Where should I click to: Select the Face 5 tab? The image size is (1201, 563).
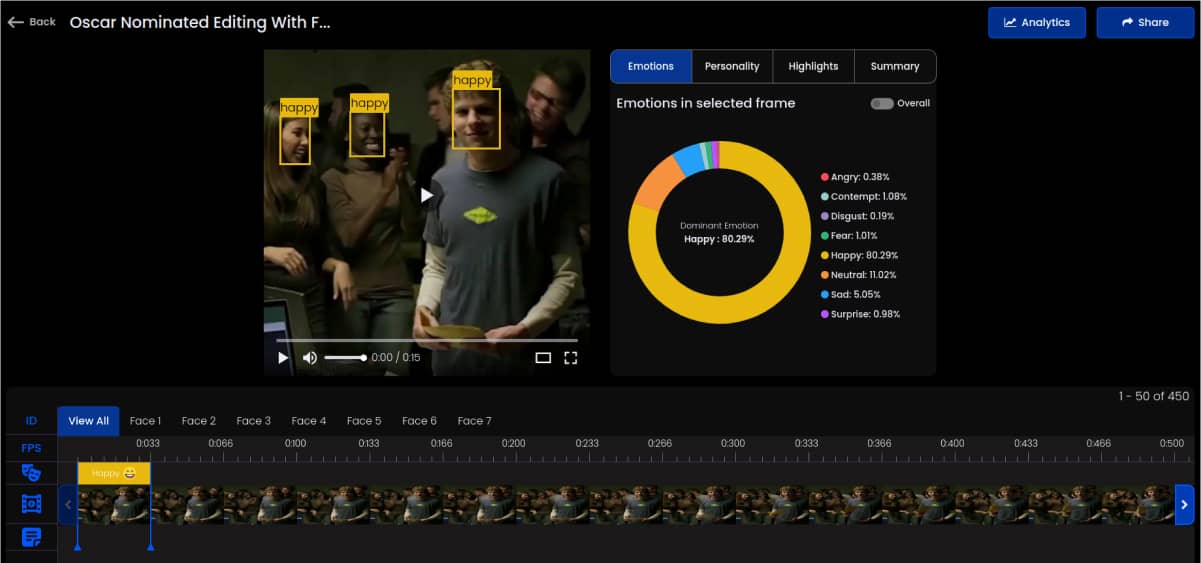tap(364, 421)
